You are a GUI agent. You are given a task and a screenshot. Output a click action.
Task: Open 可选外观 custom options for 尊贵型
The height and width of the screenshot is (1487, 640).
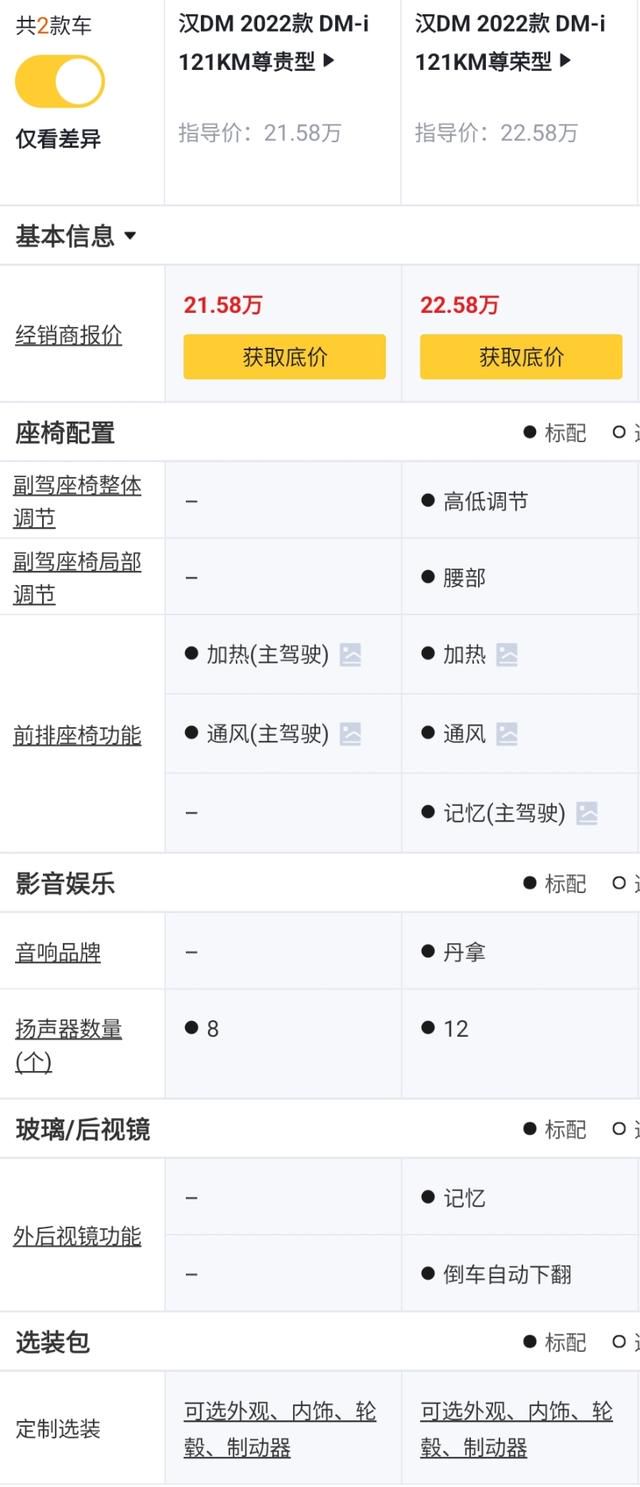(280, 1430)
